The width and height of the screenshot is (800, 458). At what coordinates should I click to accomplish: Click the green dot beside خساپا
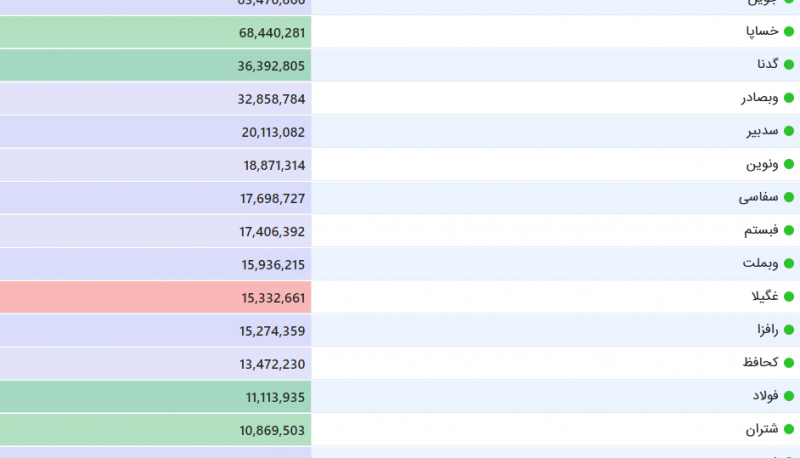(789, 32)
